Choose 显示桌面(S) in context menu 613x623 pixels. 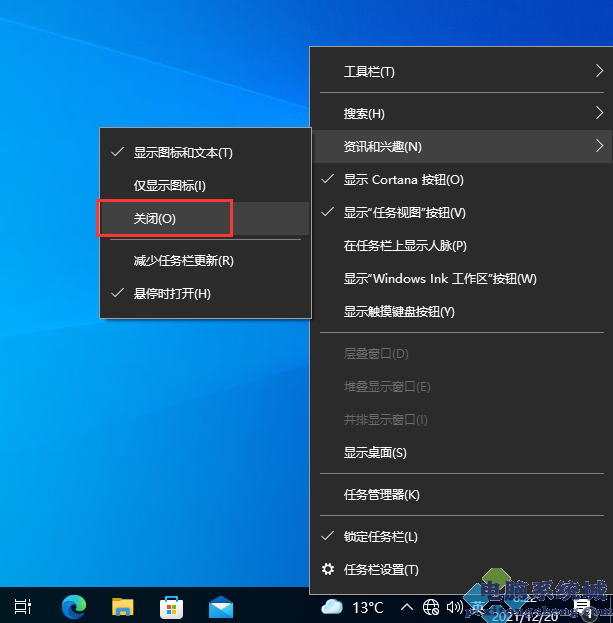(x=462, y=453)
